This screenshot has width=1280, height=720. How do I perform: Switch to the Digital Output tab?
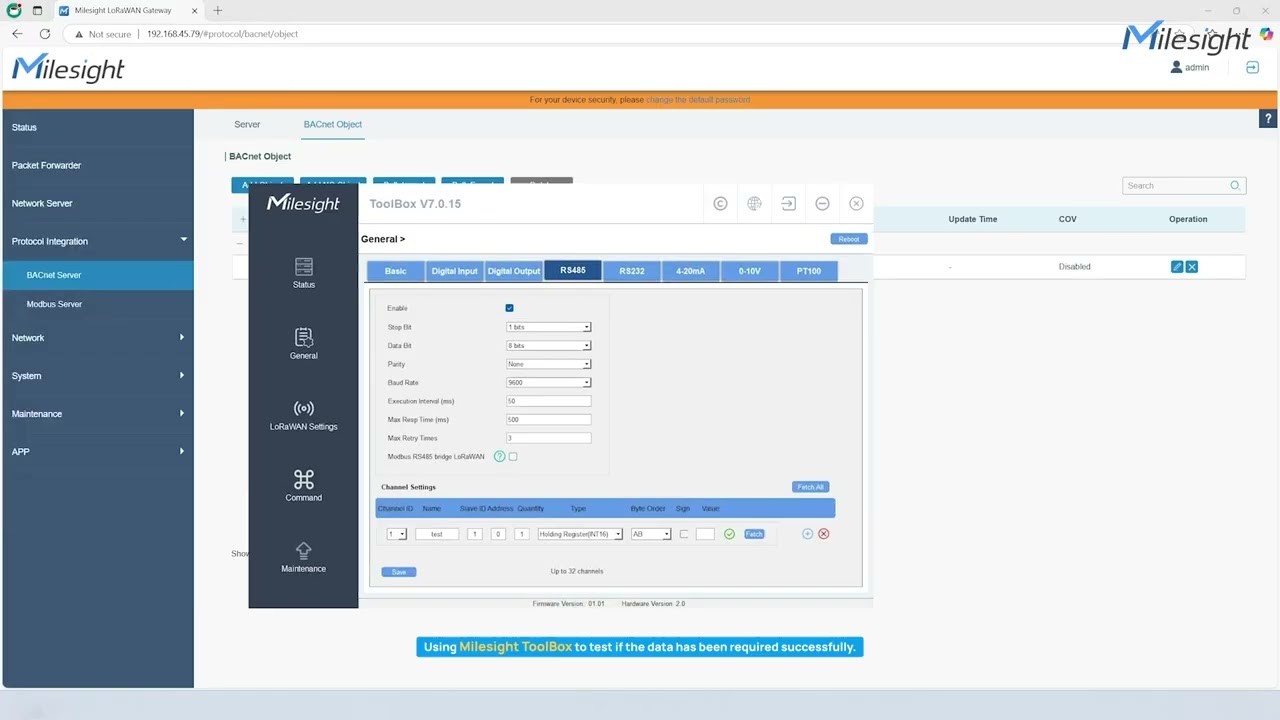pyautogui.click(x=514, y=271)
